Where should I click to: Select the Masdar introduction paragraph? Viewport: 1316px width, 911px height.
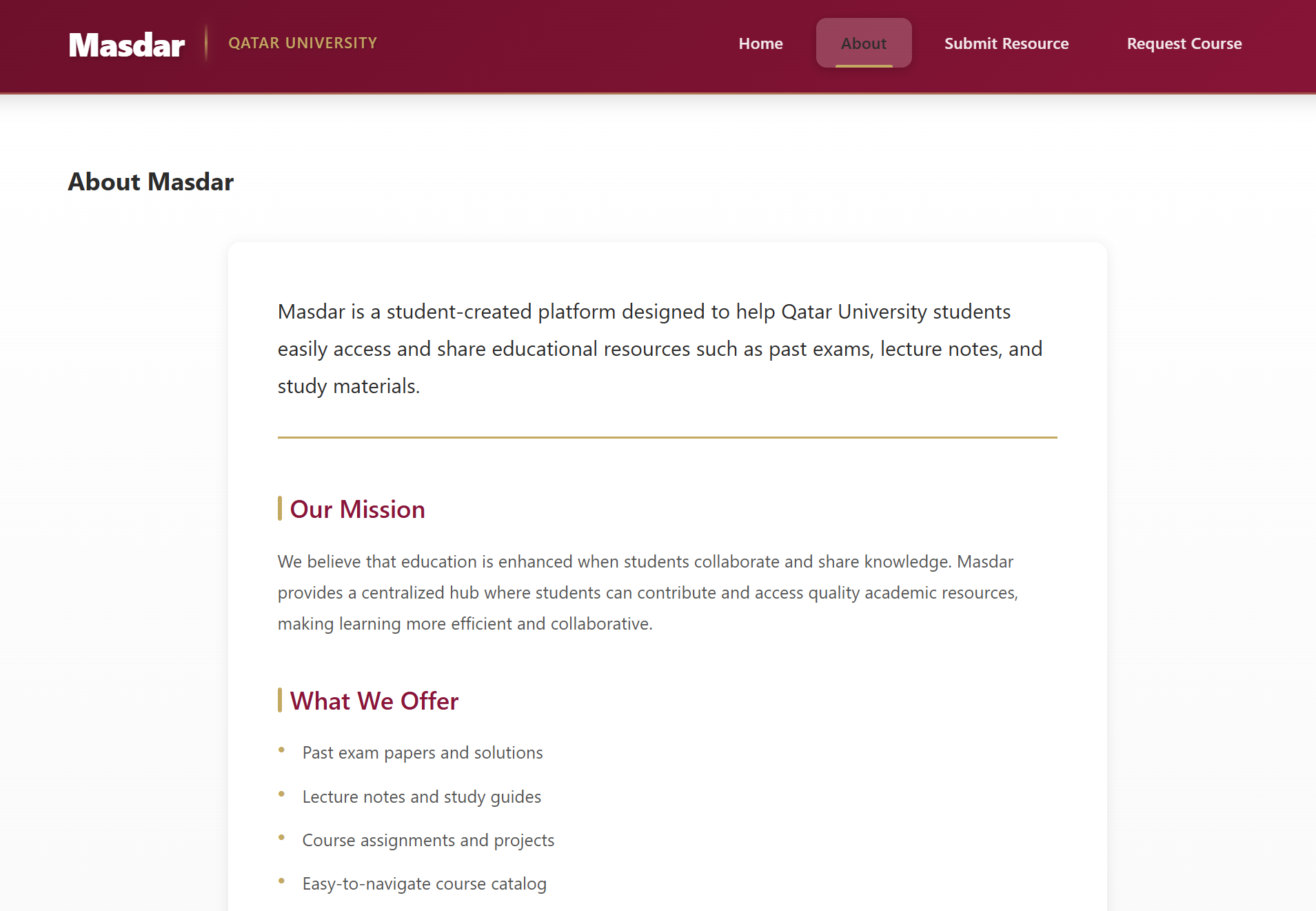pos(659,348)
